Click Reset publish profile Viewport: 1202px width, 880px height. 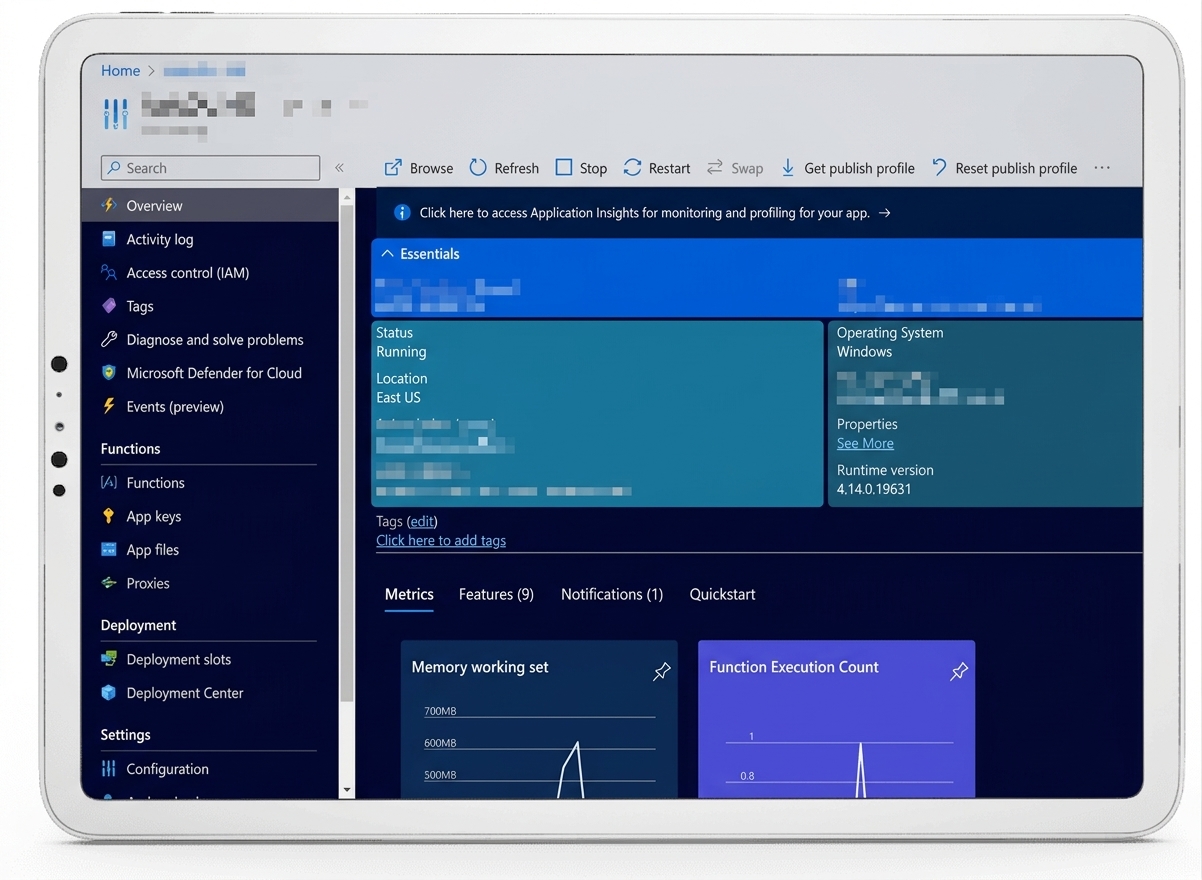click(1004, 168)
